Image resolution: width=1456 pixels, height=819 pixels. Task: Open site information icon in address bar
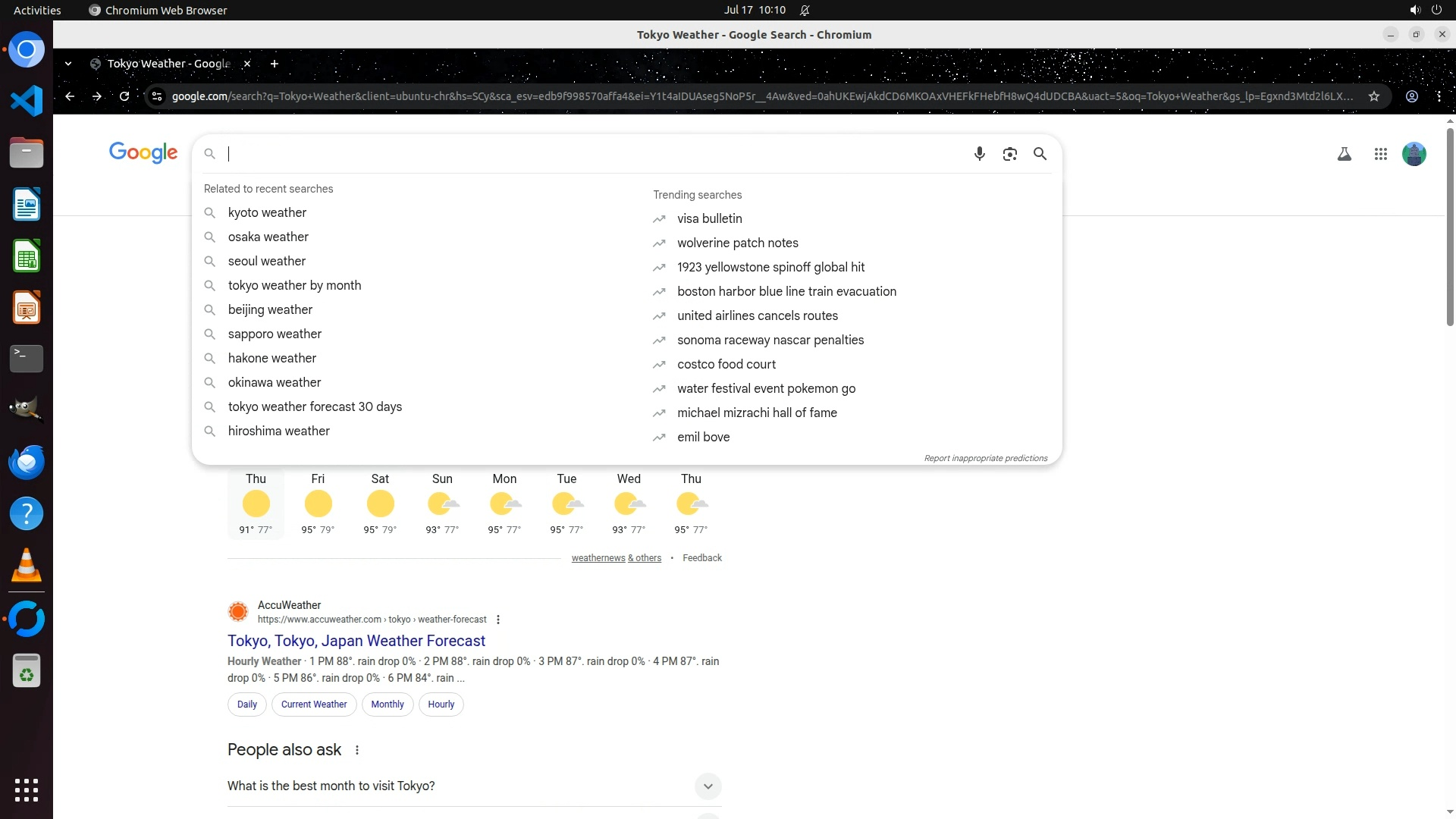pyautogui.click(x=157, y=96)
